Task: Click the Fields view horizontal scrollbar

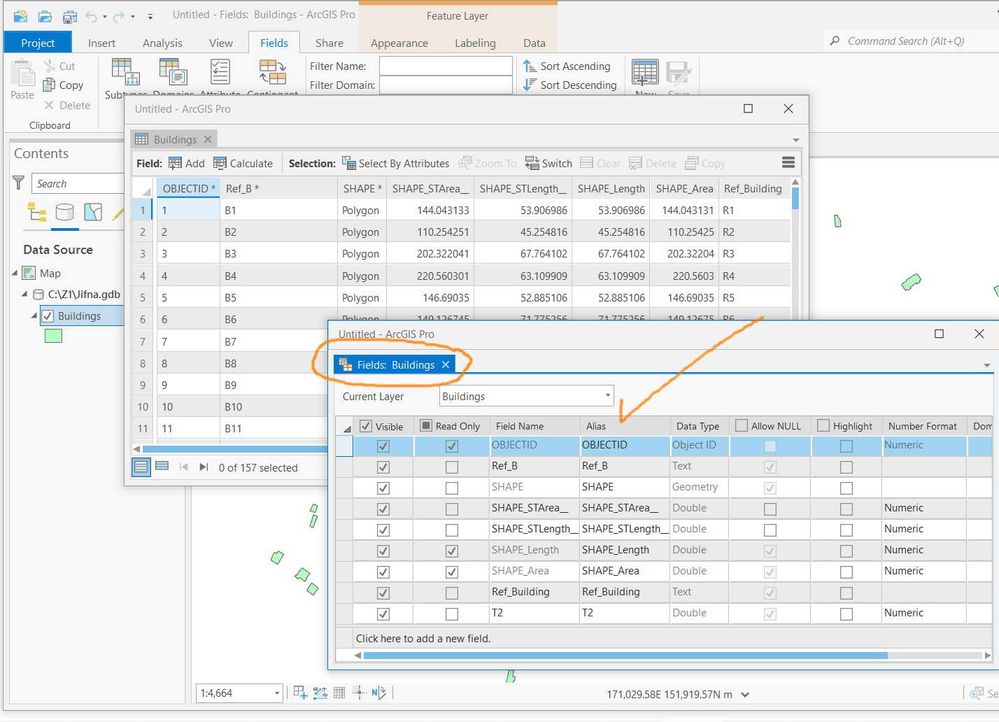Action: (625, 655)
